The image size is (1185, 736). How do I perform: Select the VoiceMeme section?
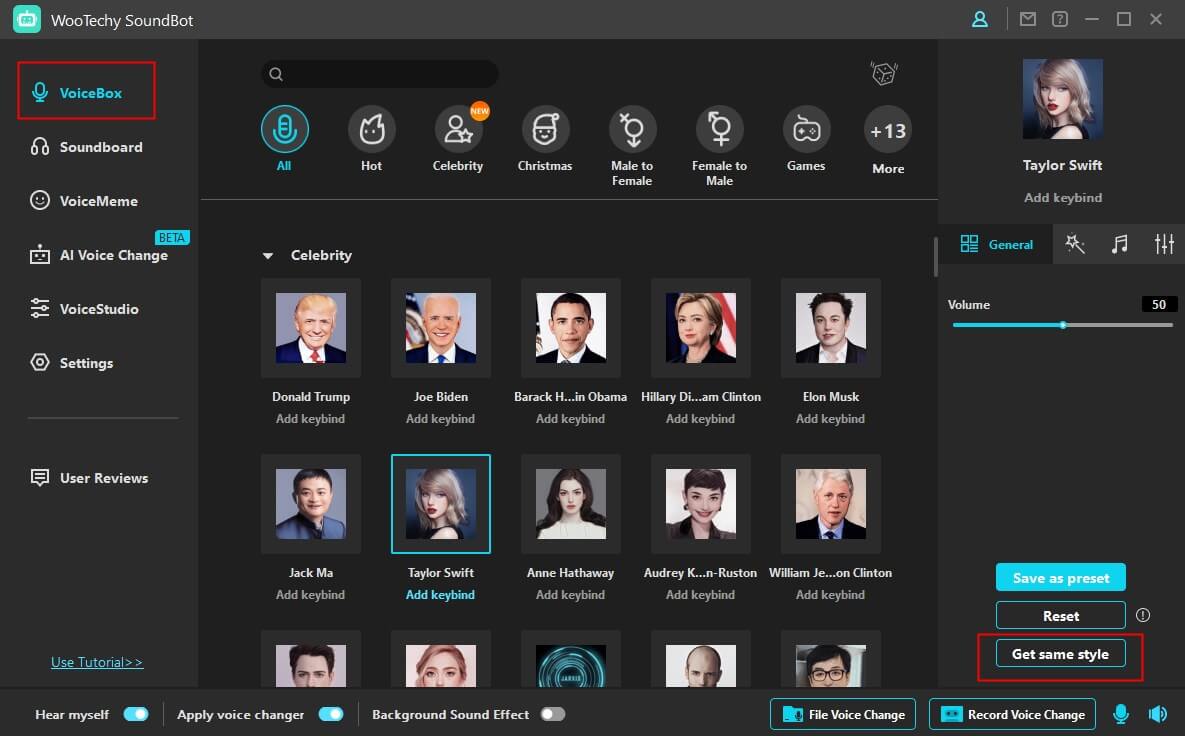click(x=99, y=200)
